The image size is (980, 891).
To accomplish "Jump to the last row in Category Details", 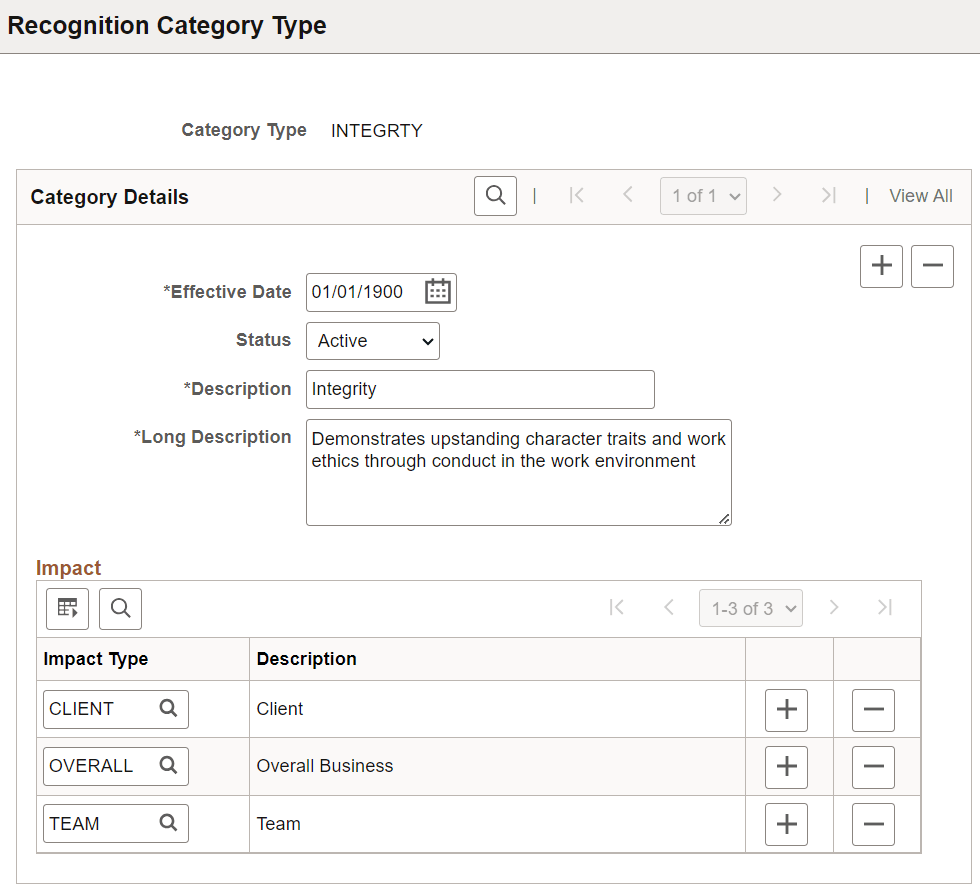I will pos(829,195).
